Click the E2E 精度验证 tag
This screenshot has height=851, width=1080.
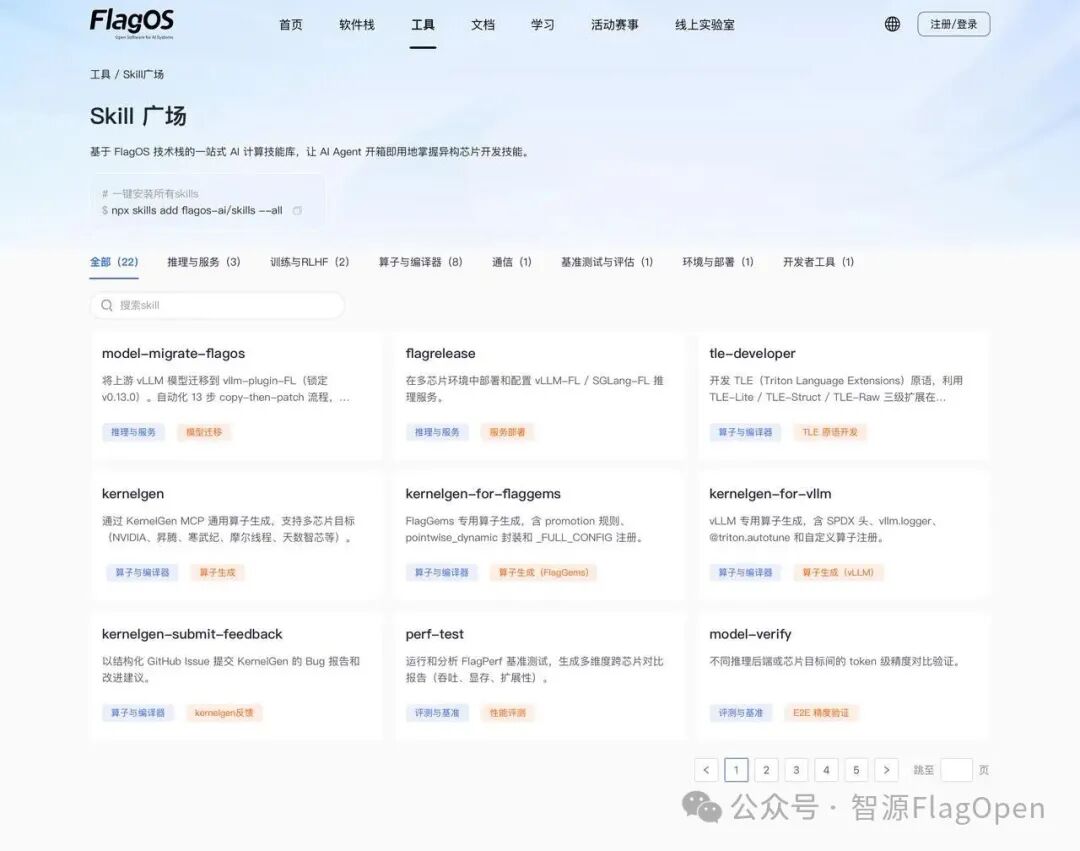click(x=821, y=713)
